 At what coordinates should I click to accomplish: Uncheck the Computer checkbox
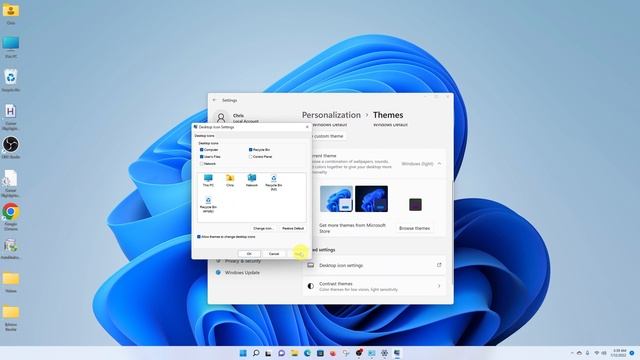[201, 150]
